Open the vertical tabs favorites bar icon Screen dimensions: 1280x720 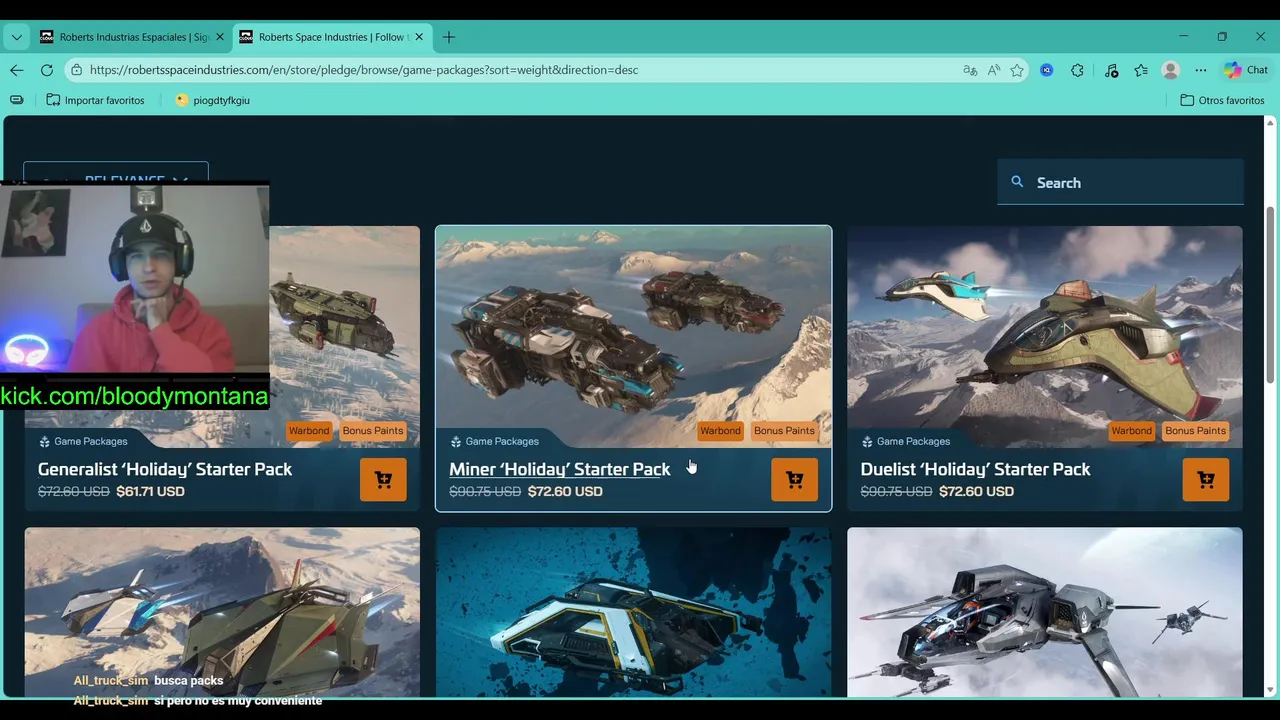pyautogui.click(x=16, y=100)
